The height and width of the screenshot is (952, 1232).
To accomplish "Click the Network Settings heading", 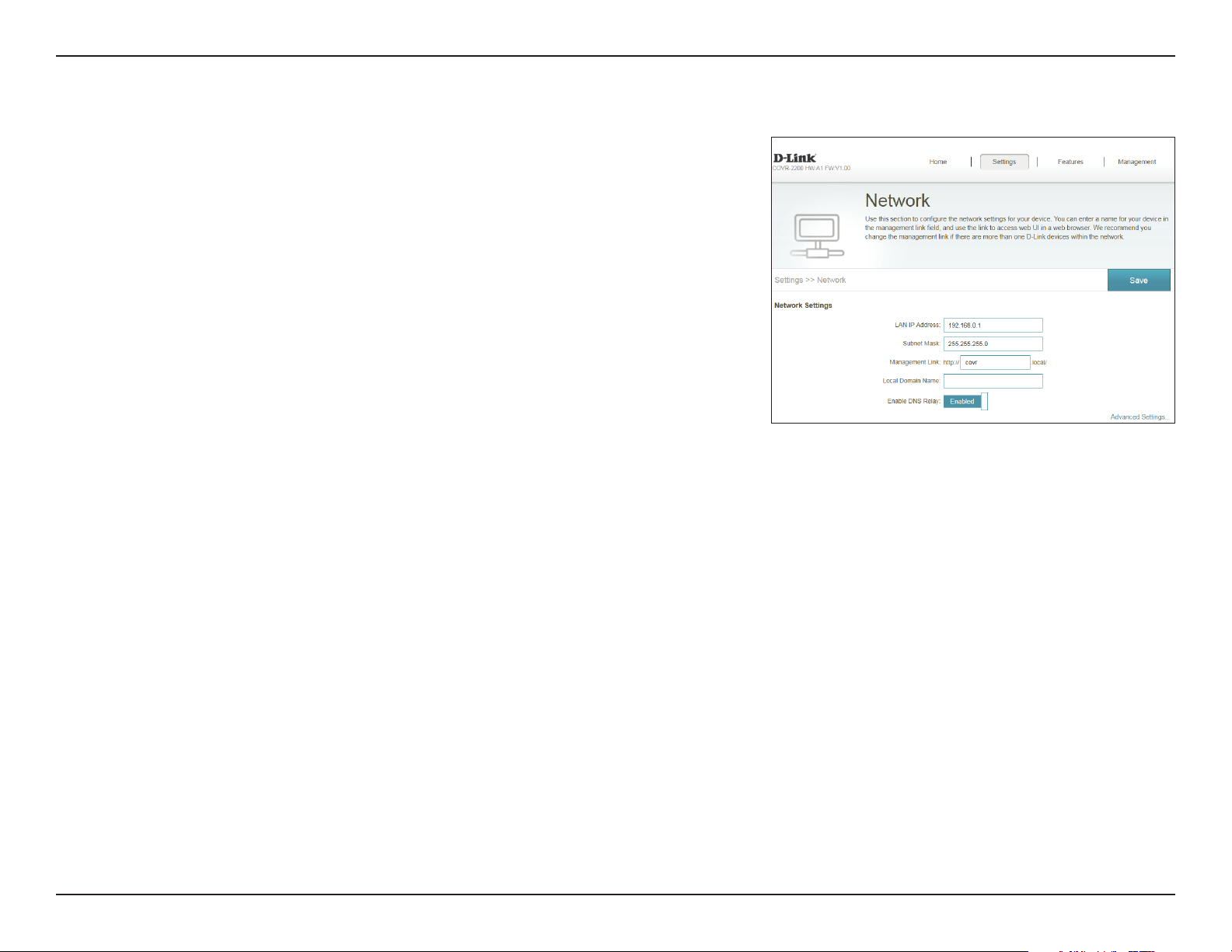I will pos(803,305).
